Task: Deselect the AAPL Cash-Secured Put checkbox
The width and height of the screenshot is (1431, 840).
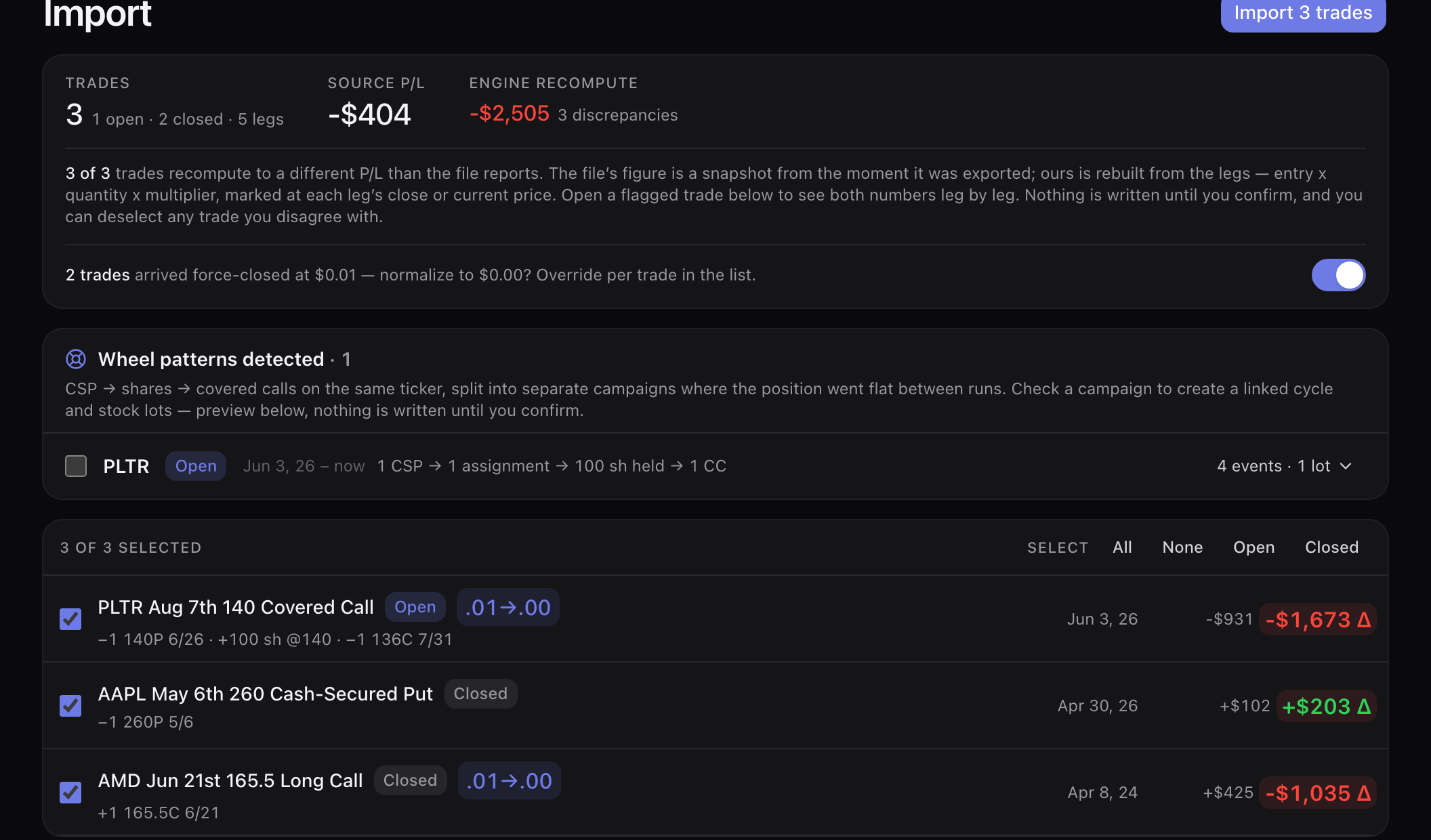Action: tap(70, 706)
